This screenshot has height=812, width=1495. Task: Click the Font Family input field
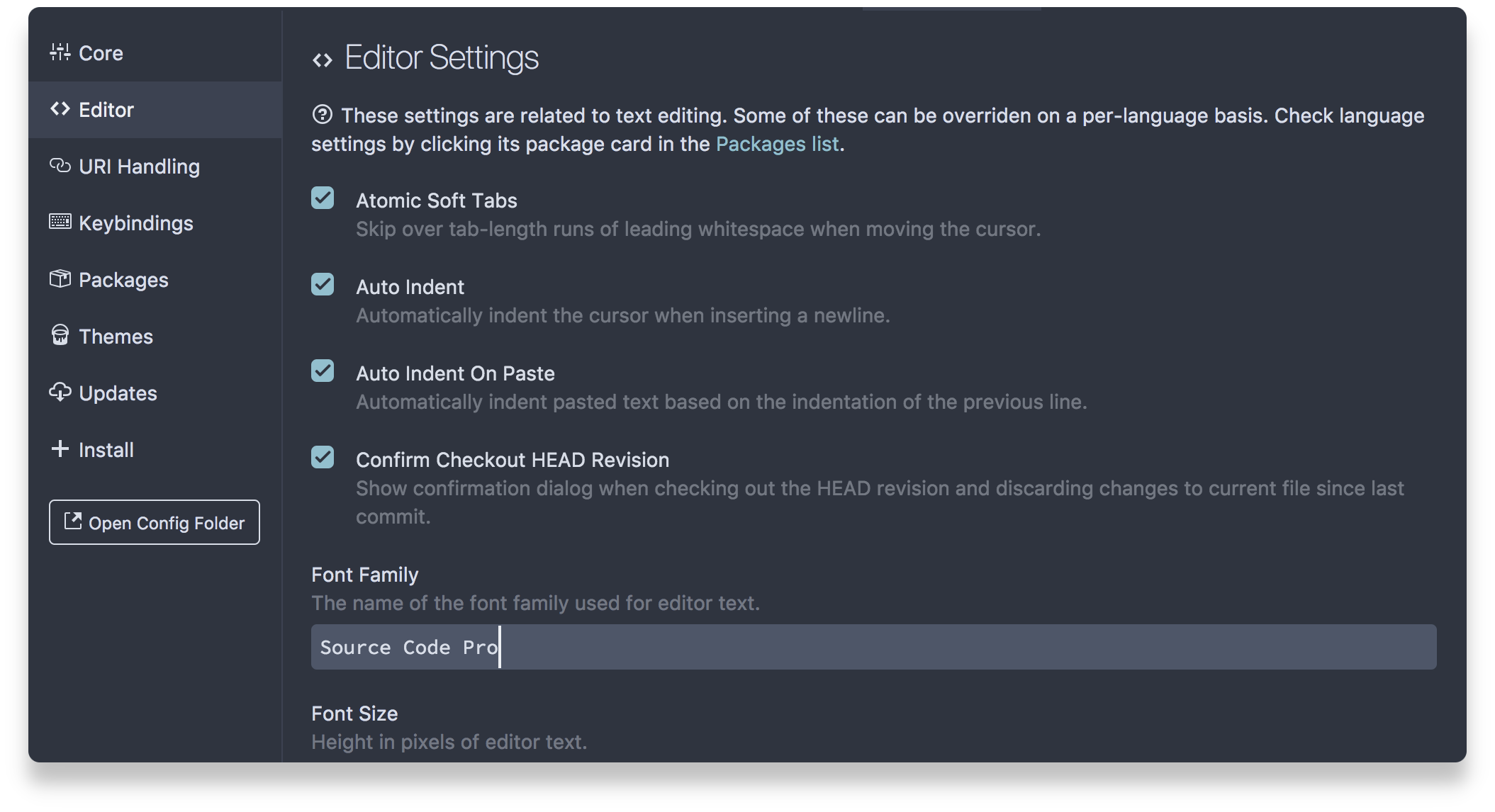[x=873, y=647]
